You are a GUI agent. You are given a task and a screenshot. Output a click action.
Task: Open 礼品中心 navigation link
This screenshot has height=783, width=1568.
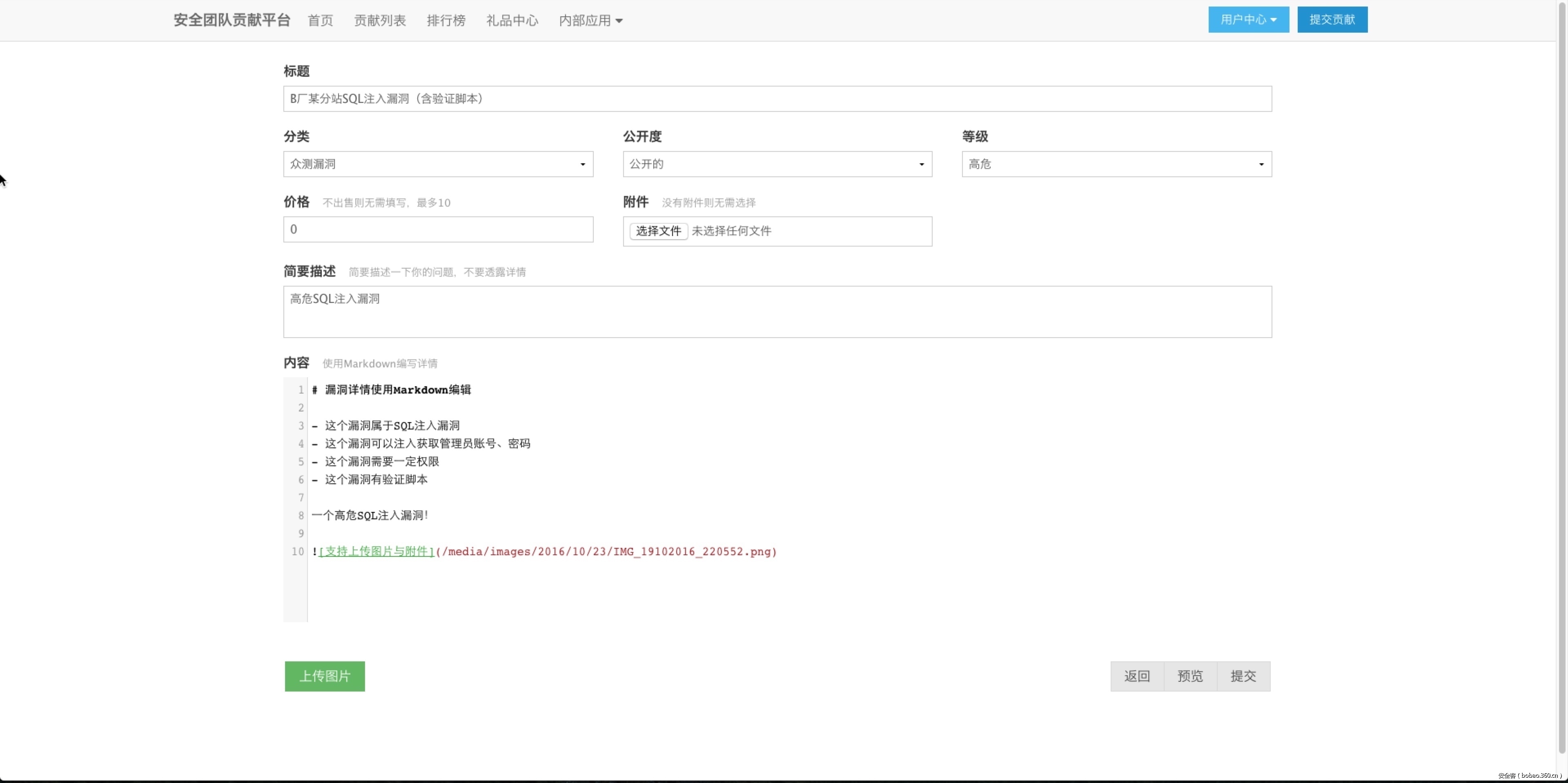(512, 21)
